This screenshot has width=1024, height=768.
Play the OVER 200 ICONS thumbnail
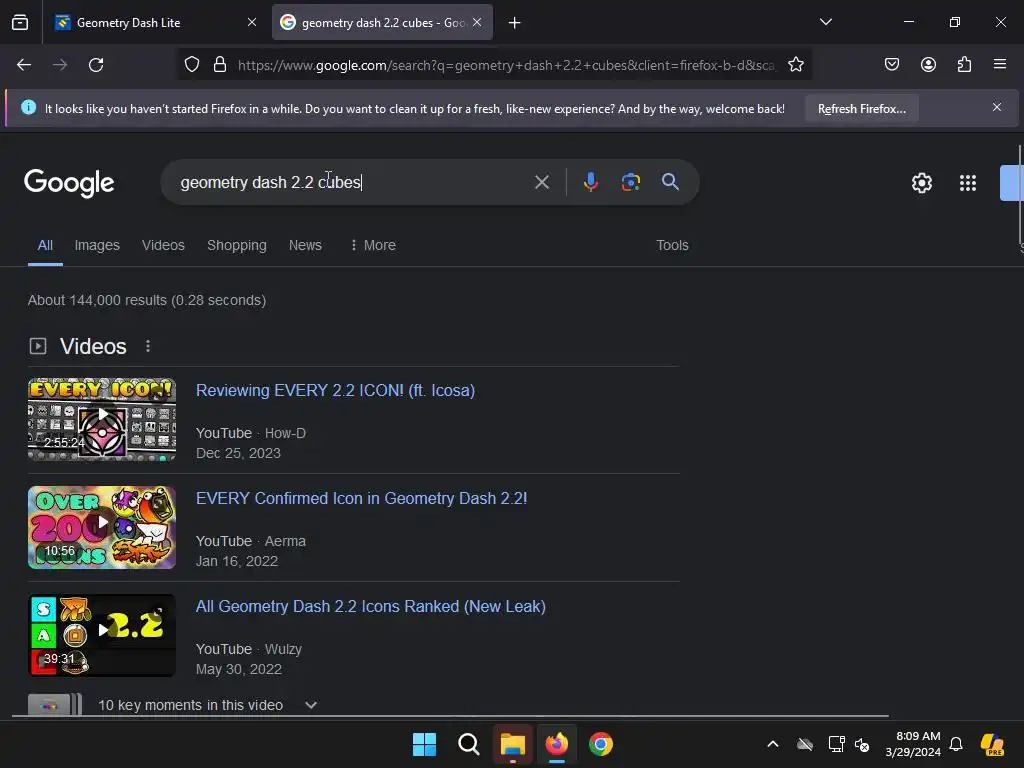point(102,527)
